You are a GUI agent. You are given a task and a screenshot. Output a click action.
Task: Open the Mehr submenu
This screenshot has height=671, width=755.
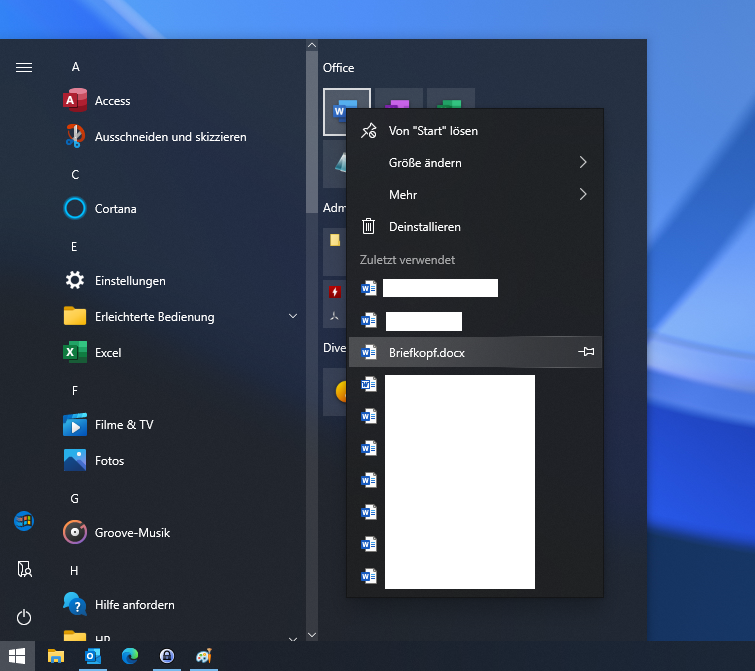click(x=475, y=194)
